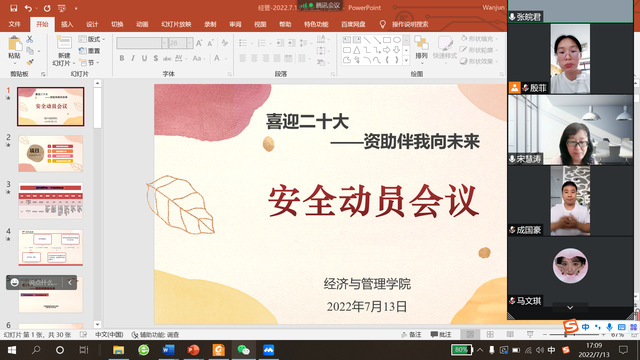Image resolution: width=640 pixels, height=360 pixels.
Task: Select slide 3 thumbnail with table
Action: (x=51, y=200)
